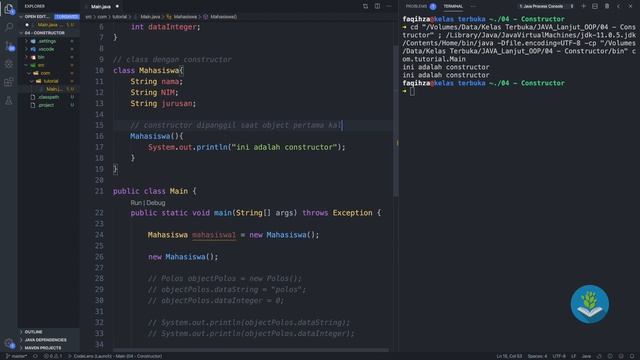Open the Accounts icon at activity bar bottom
The height and width of the screenshot is (360, 640).
(x=9, y=344)
